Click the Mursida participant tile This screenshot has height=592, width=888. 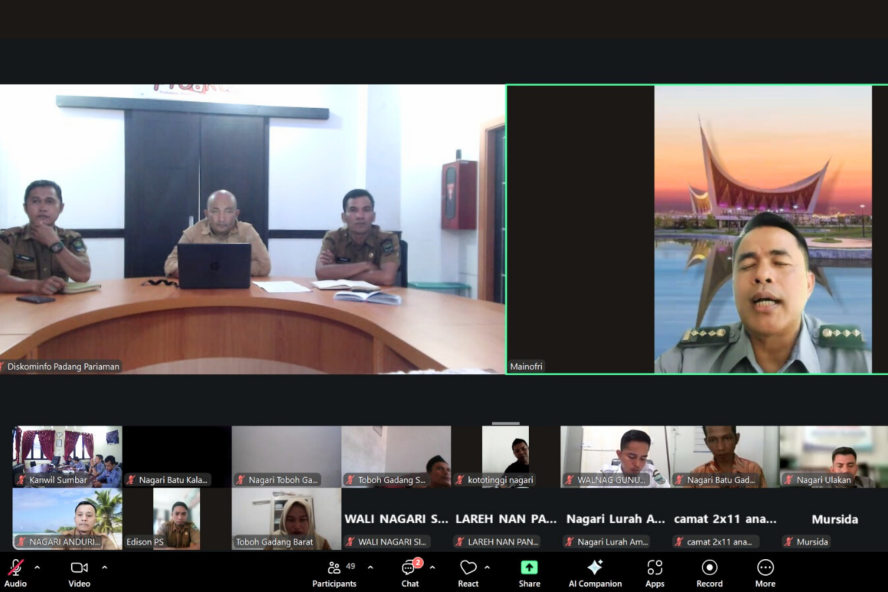coord(833,519)
